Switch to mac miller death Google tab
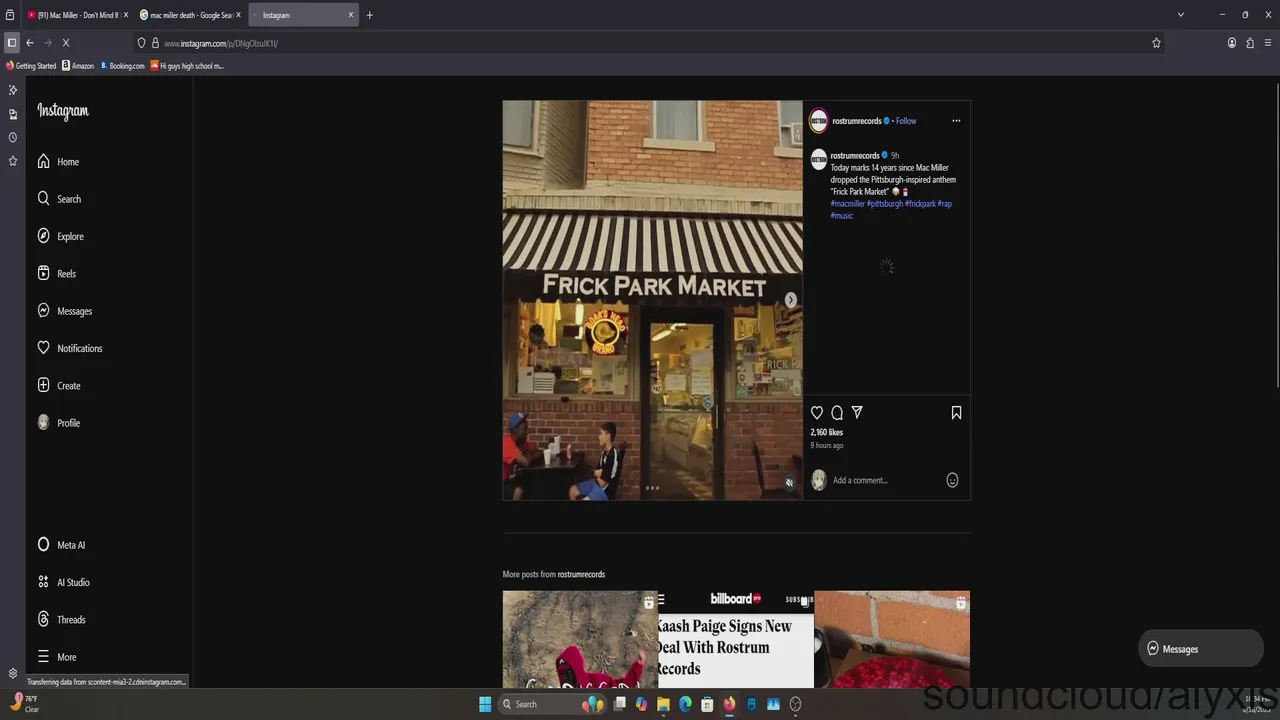The height and width of the screenshot is (720, 1280). 190,15
